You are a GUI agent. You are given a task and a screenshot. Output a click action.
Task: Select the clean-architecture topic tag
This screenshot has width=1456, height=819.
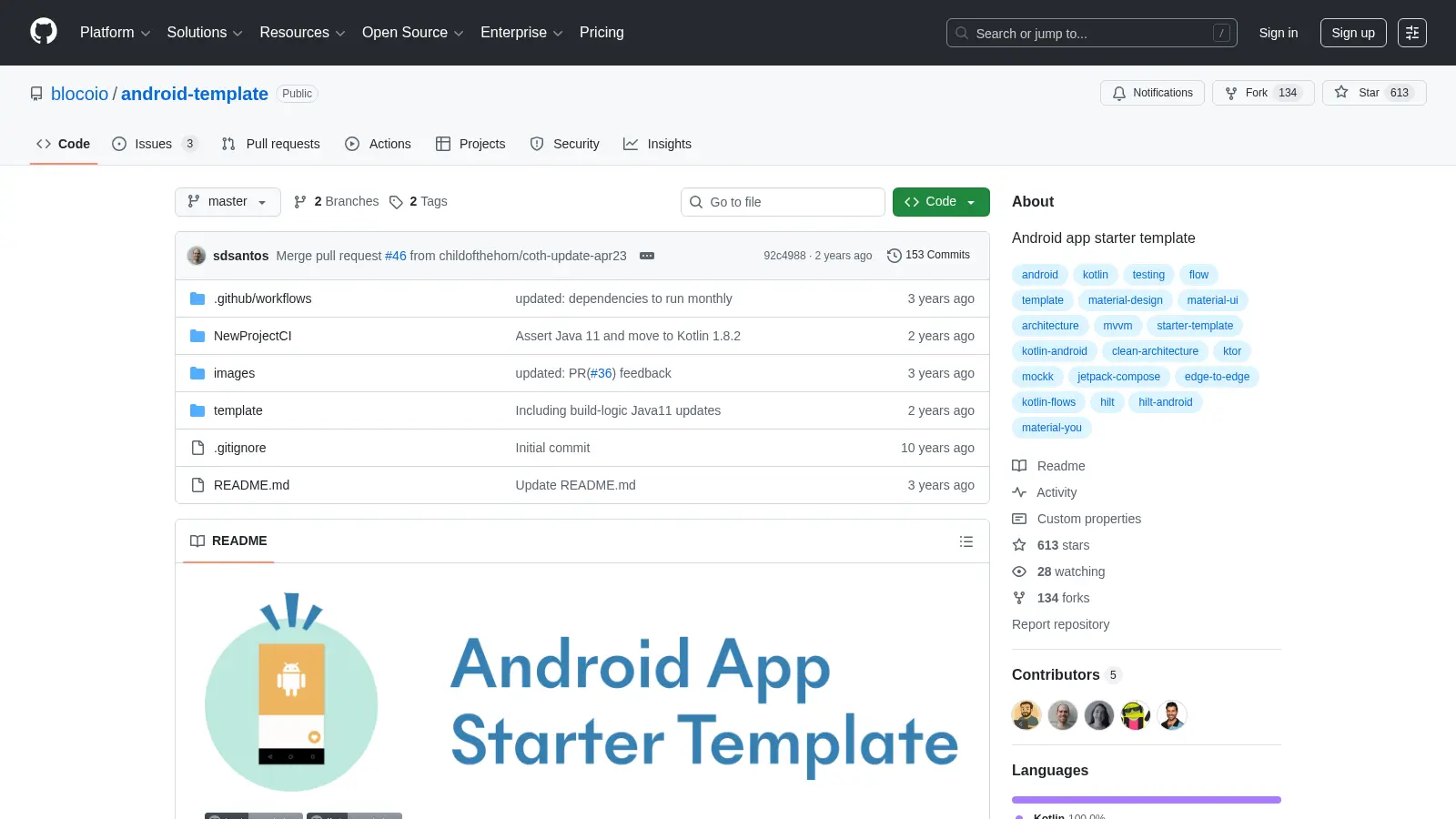click(1155, 351)
